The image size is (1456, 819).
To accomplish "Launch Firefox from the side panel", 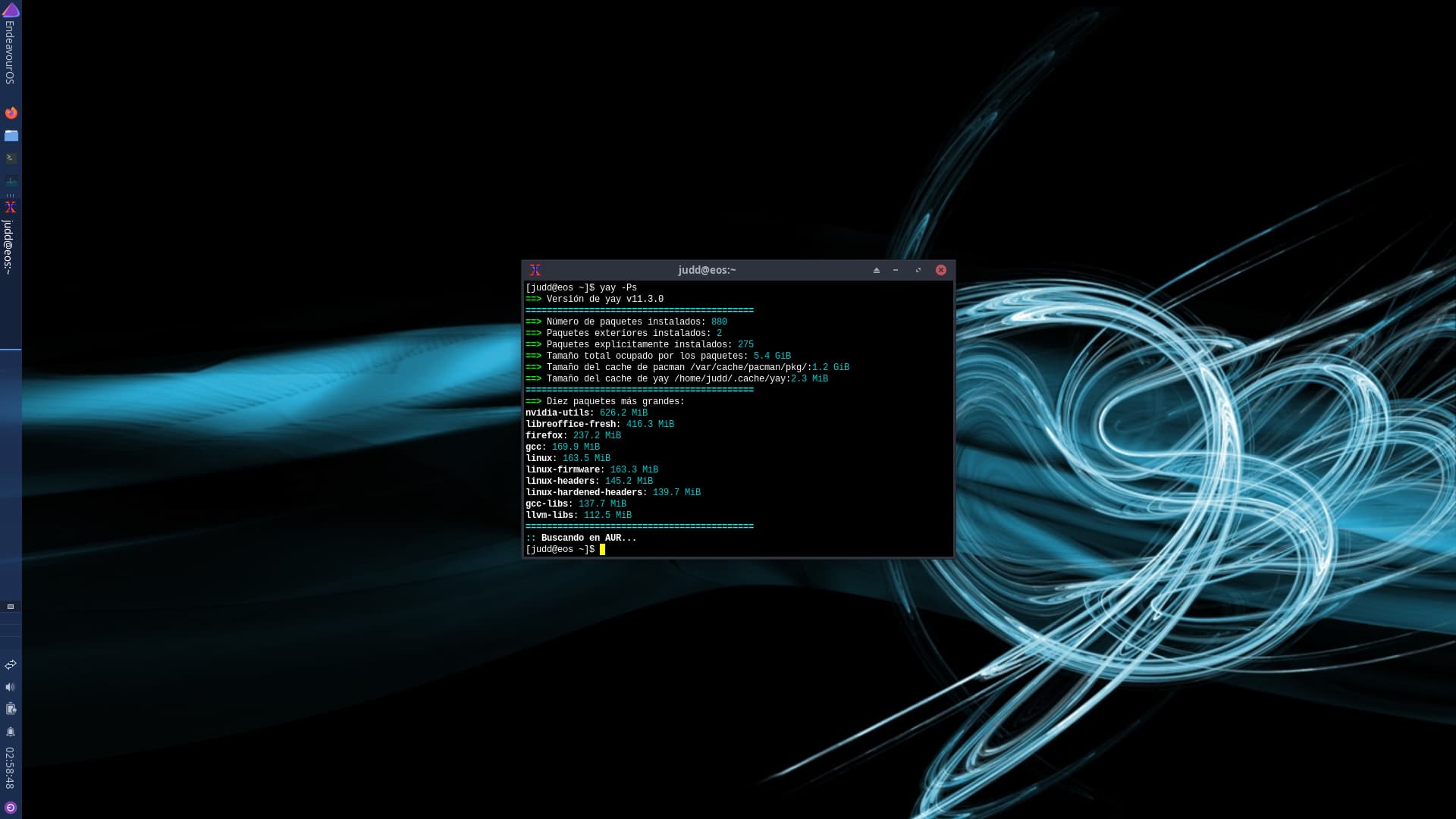I will (x=11, y=113).
